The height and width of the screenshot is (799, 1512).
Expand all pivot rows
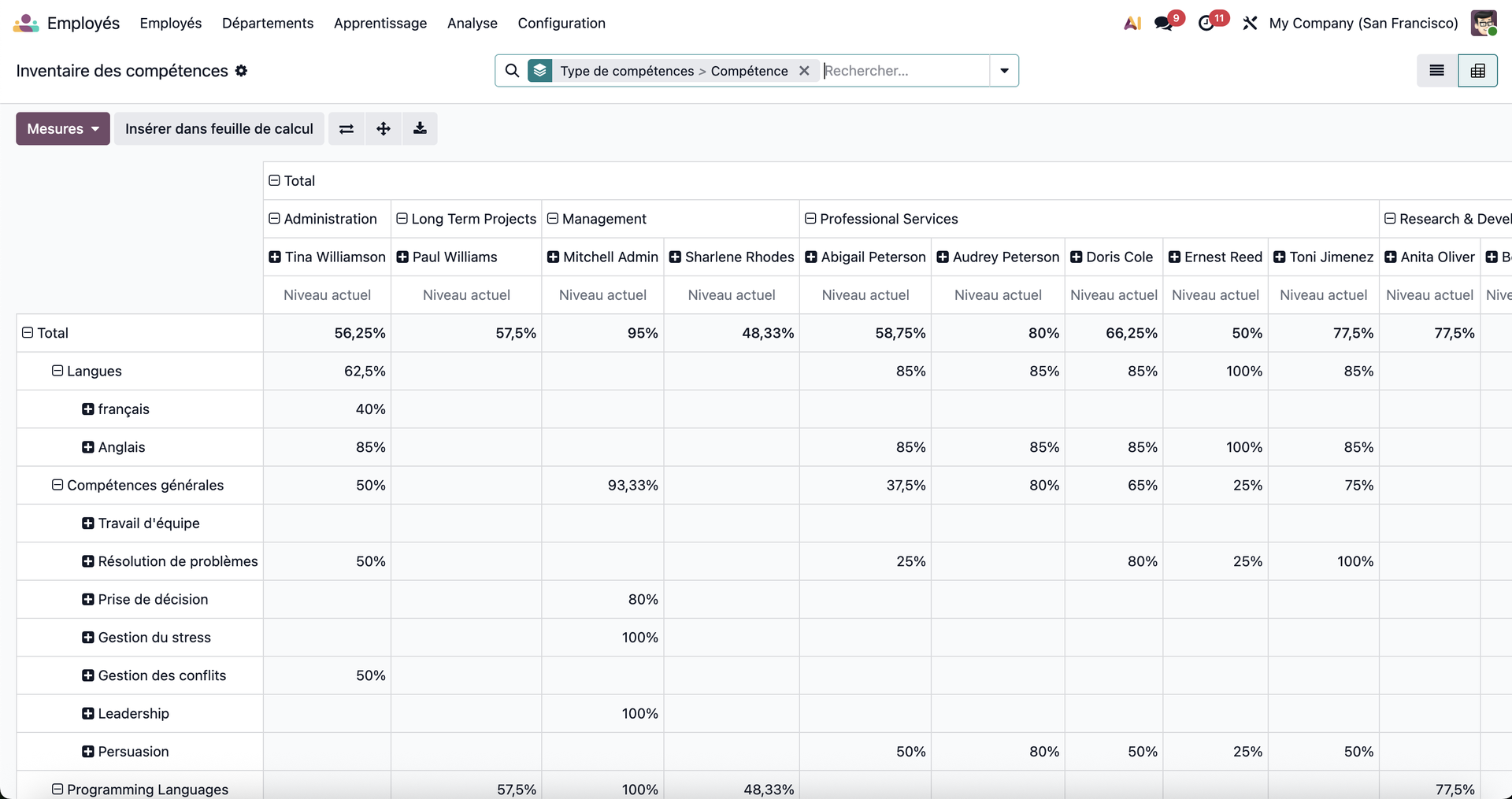(x=384, y=128)
